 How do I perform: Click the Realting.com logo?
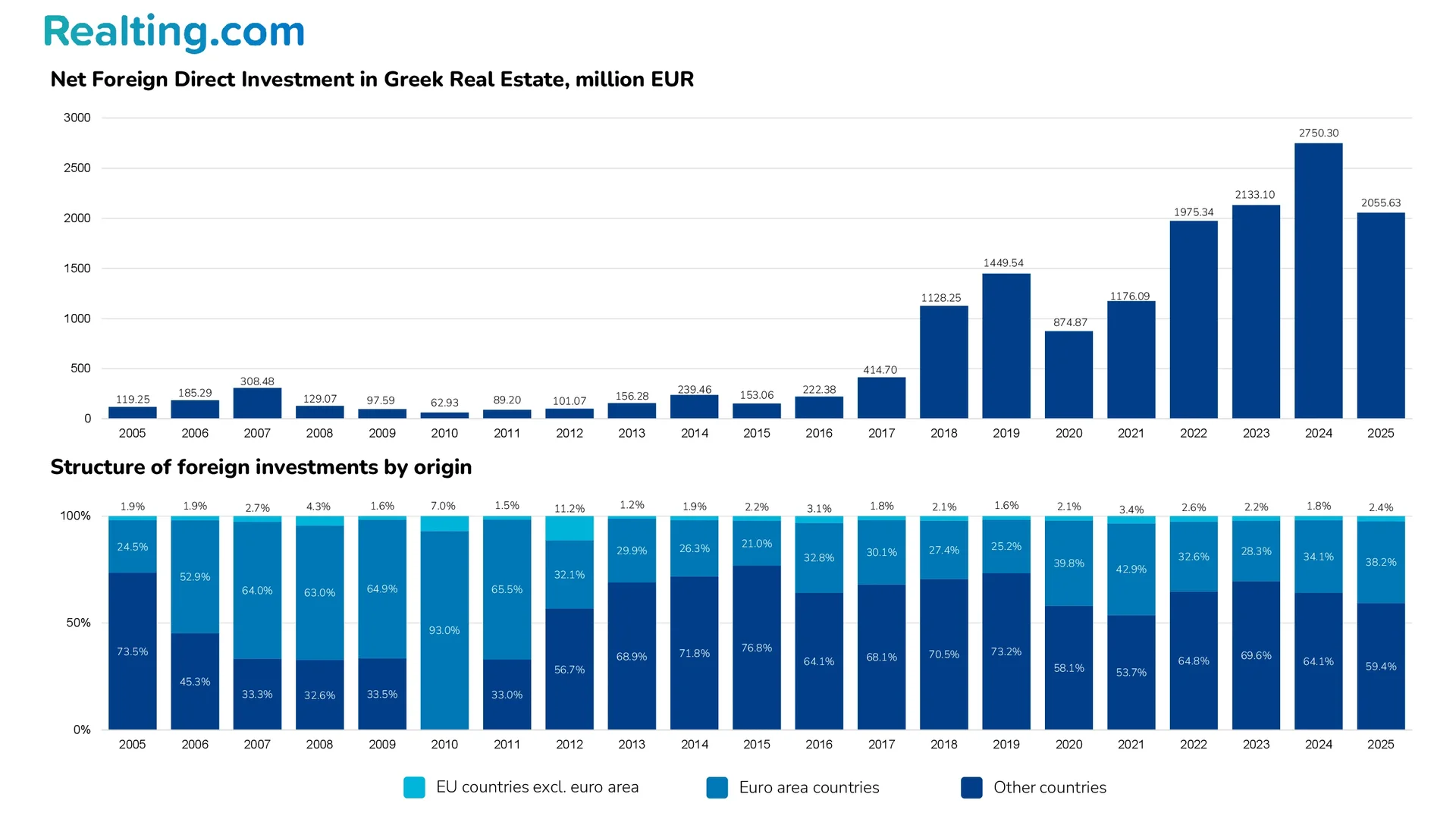[173, 32]
